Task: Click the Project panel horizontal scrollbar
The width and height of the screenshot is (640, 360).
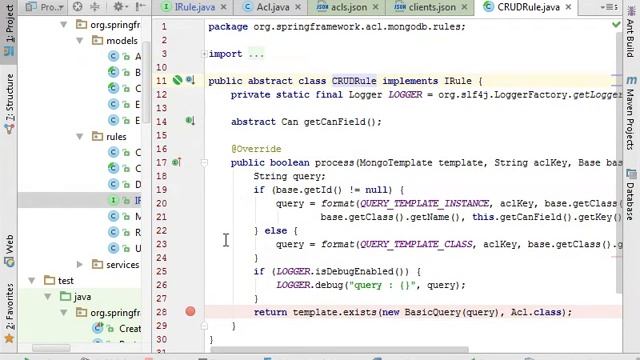Action: 51,348
